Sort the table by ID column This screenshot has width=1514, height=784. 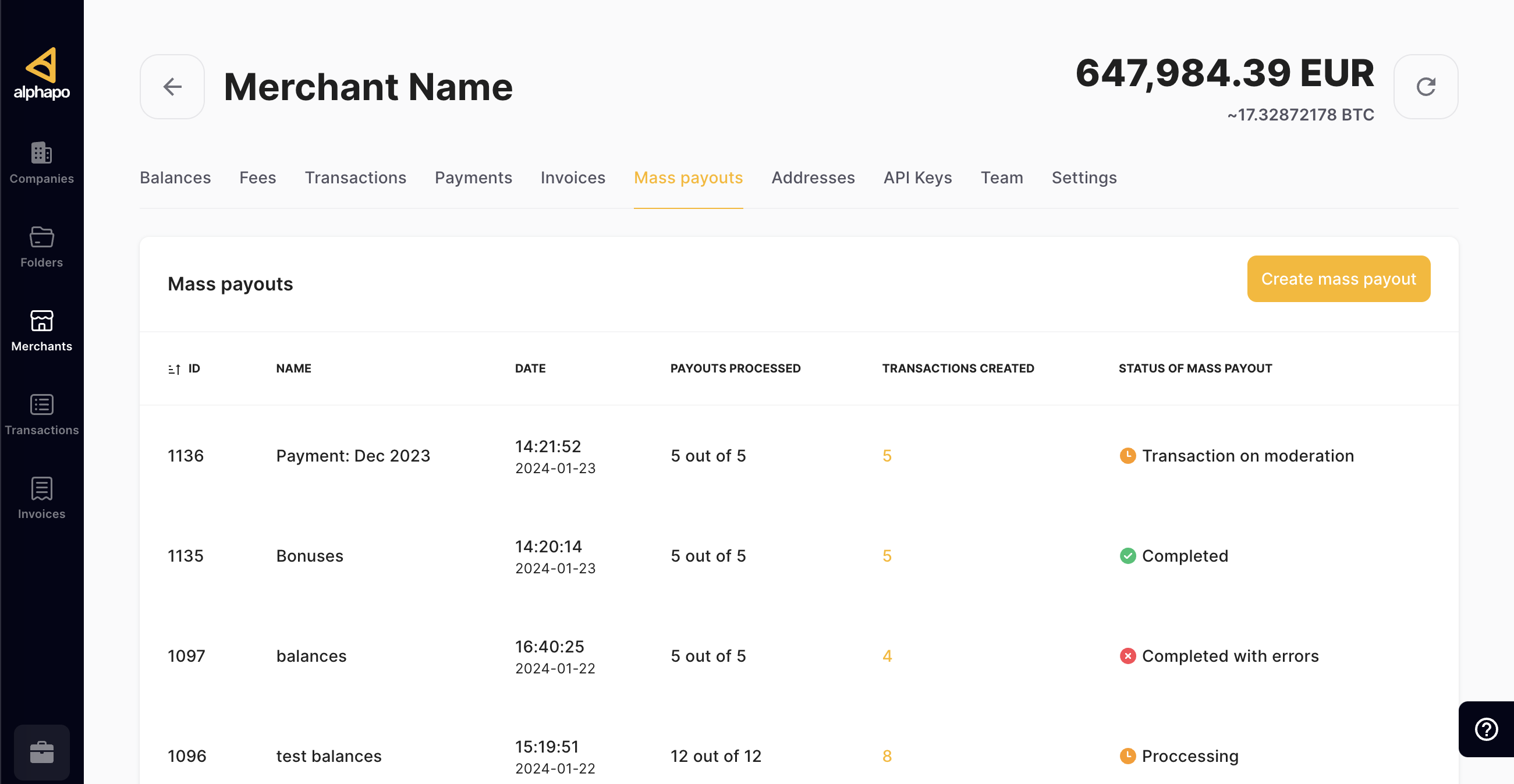[183, 368]
